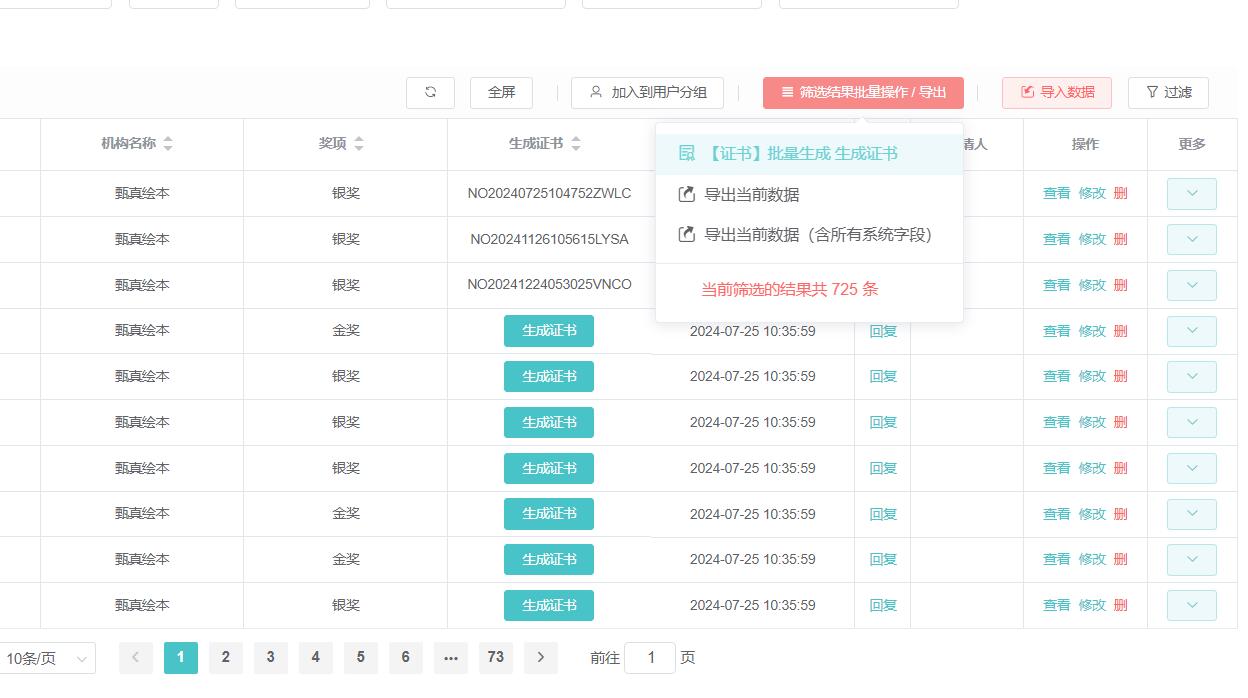Click the 前往 page number input field
Viewport: 1248px width, 698px height.
[x=650, y=658]
